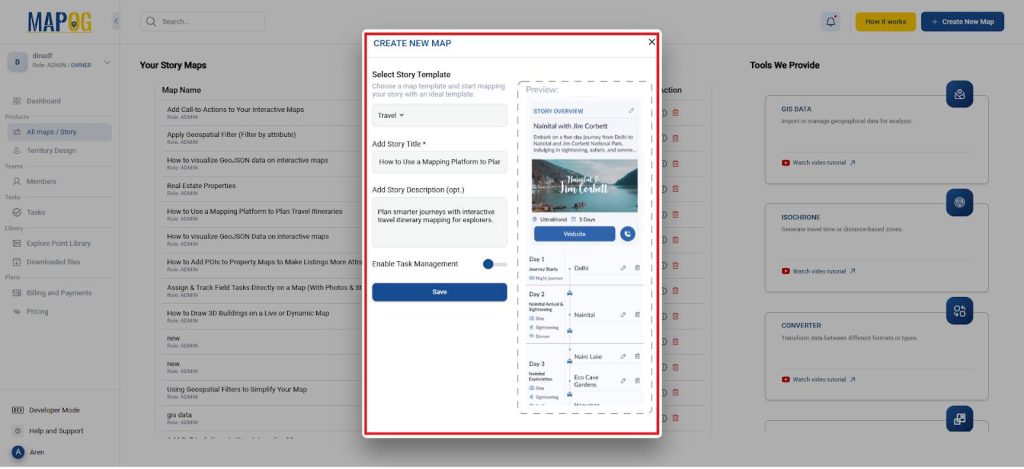Screen dimensions: 1024x469
Task: Open Help and Support
Action: pos(56,431)
